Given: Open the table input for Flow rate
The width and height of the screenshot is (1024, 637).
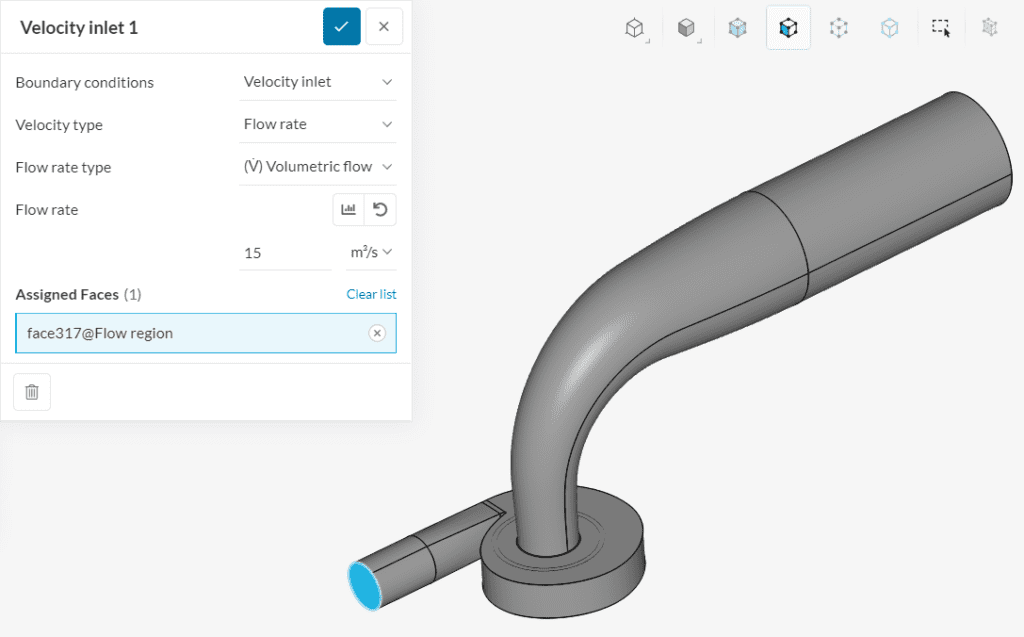Looking at the screenshot, I should pyautogui.click(x=346, y=209).
